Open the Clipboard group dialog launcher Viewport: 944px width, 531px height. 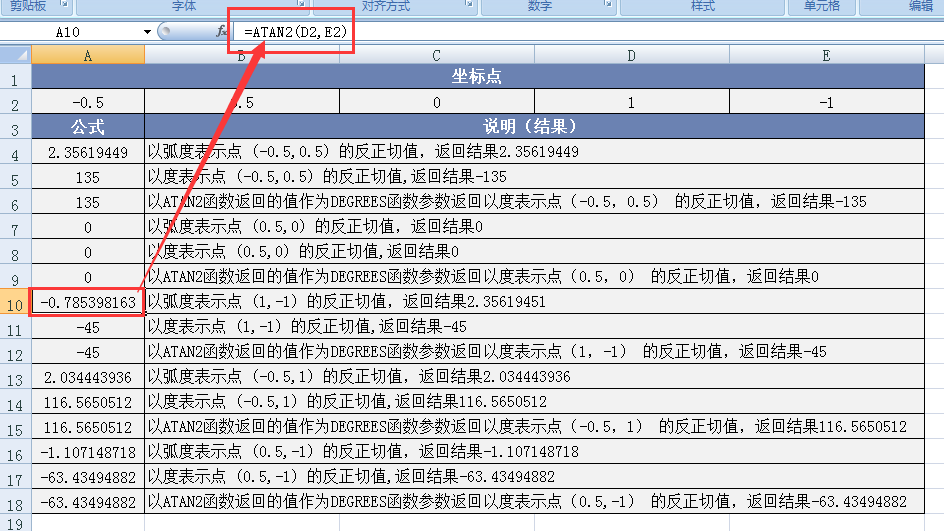click(x=64, y=4)
